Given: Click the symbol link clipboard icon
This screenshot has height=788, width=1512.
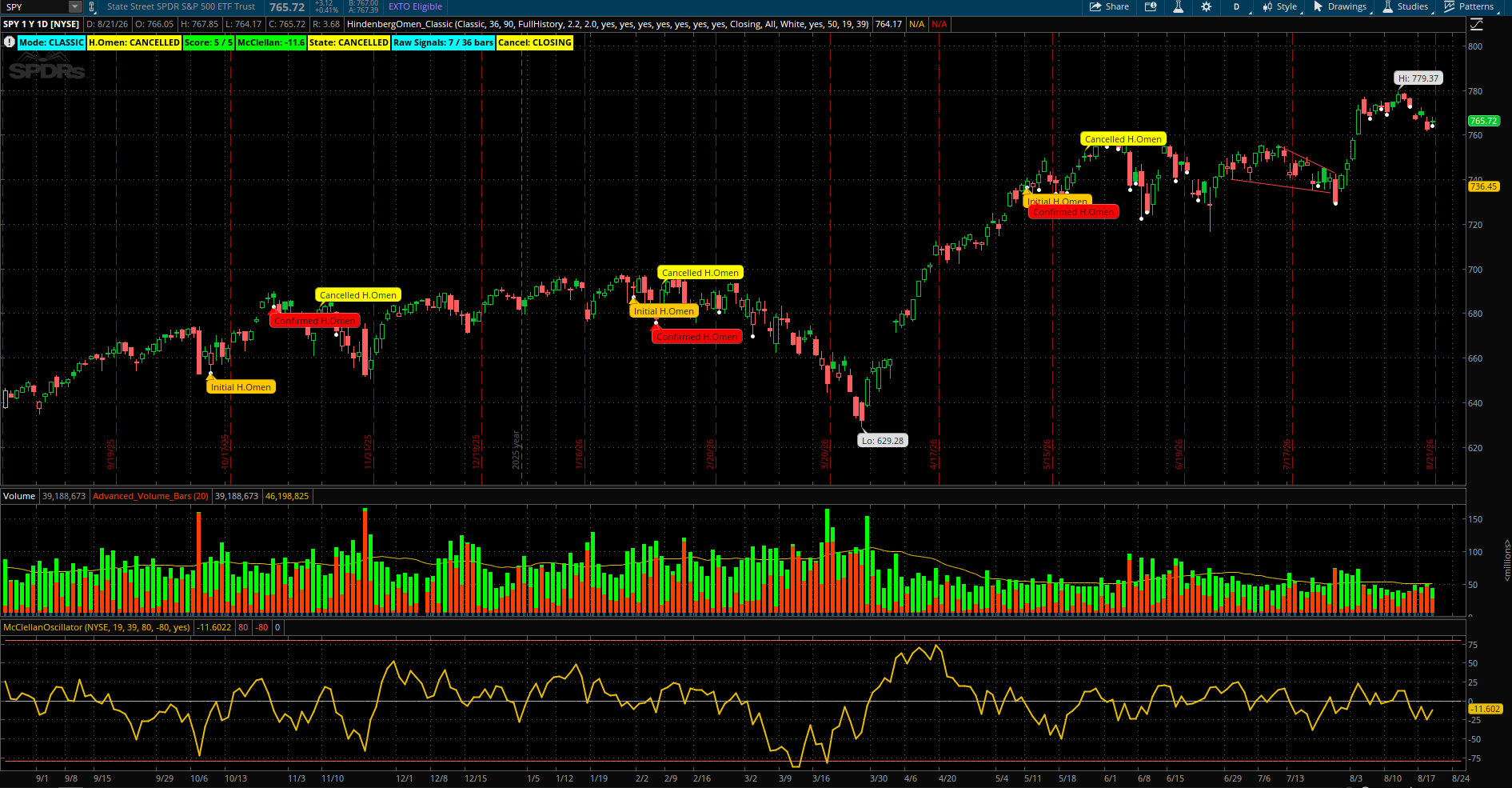Looking at the screenshot, I should click(x=92, y=6).
